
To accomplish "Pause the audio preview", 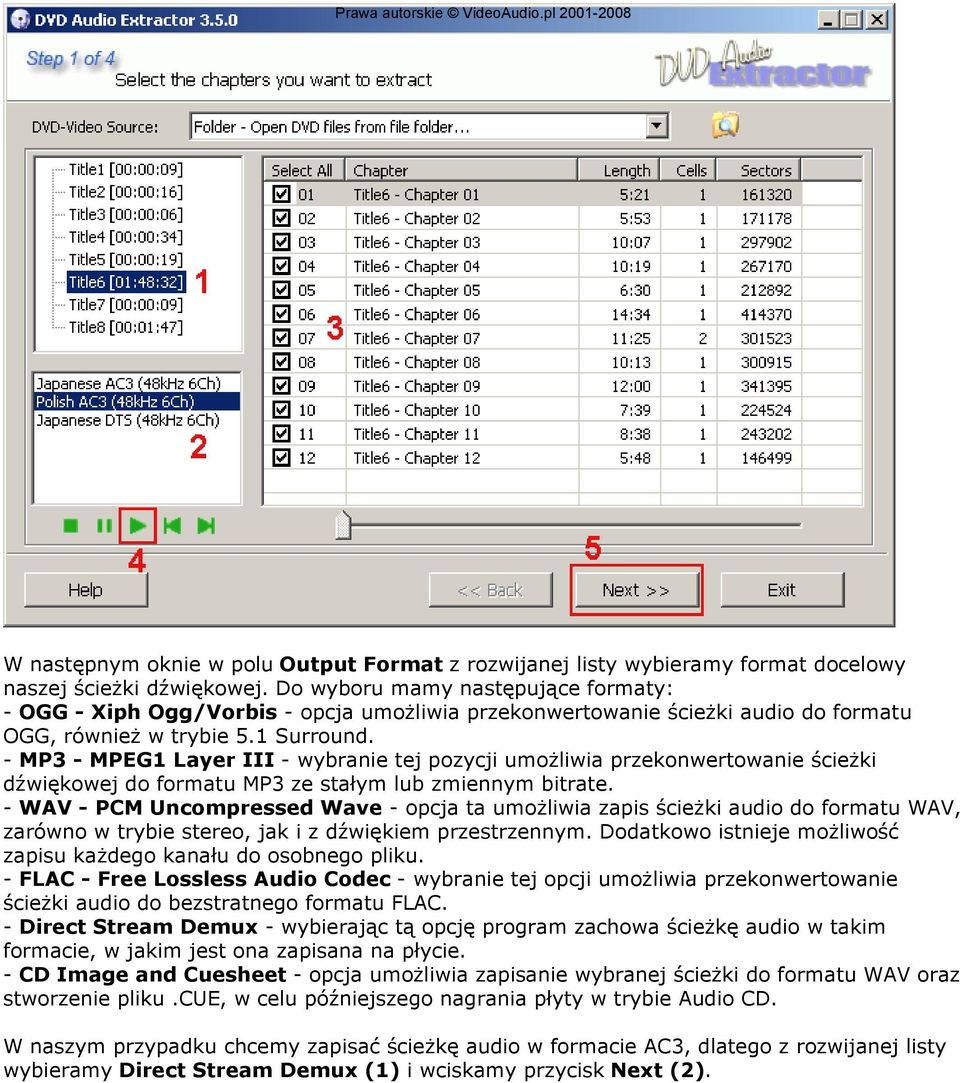I will pos(104,526).
